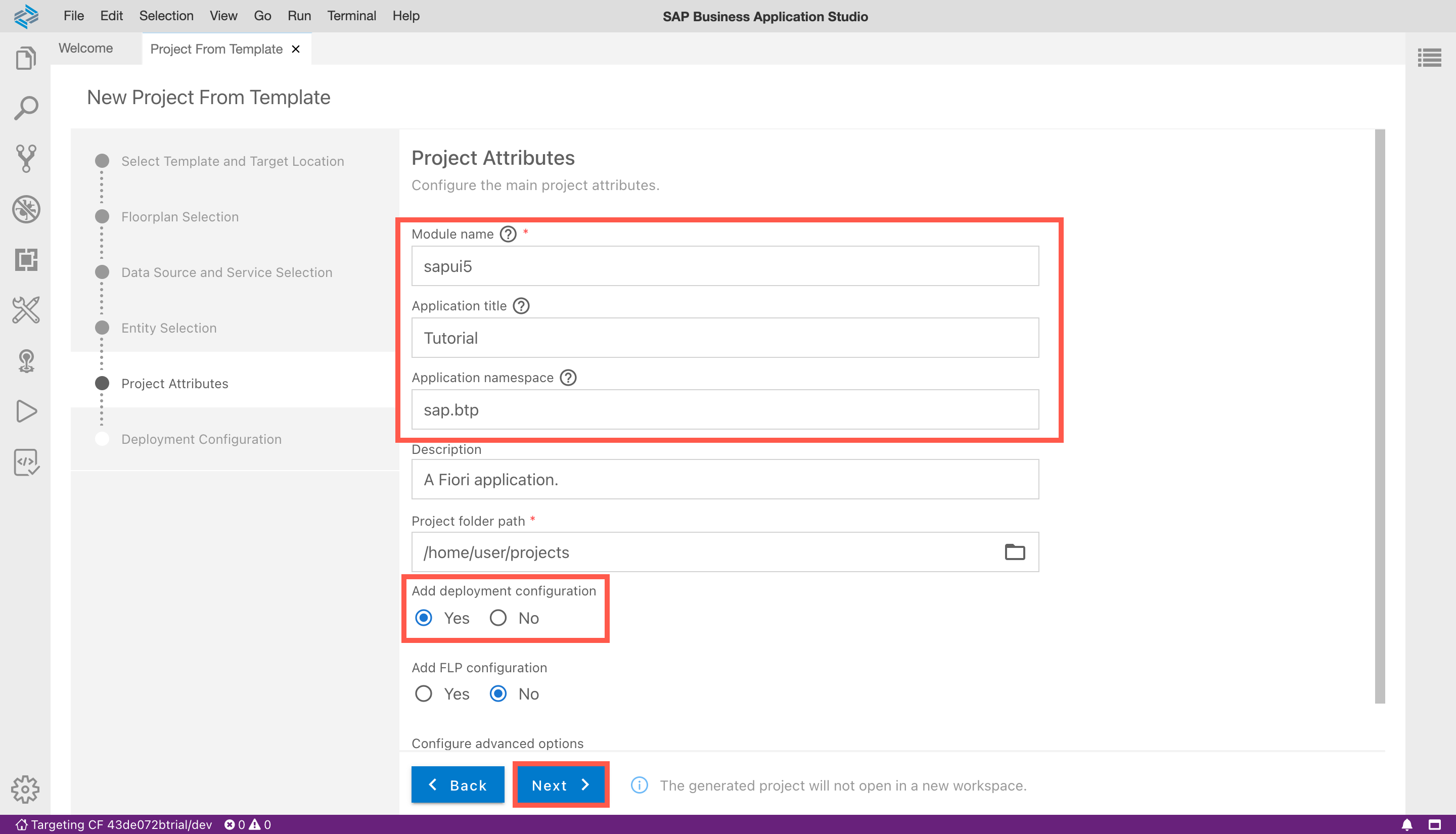Click the Application namespace input field
The width and height of the screenshot is (1456, 834).
tap(725, 410)
